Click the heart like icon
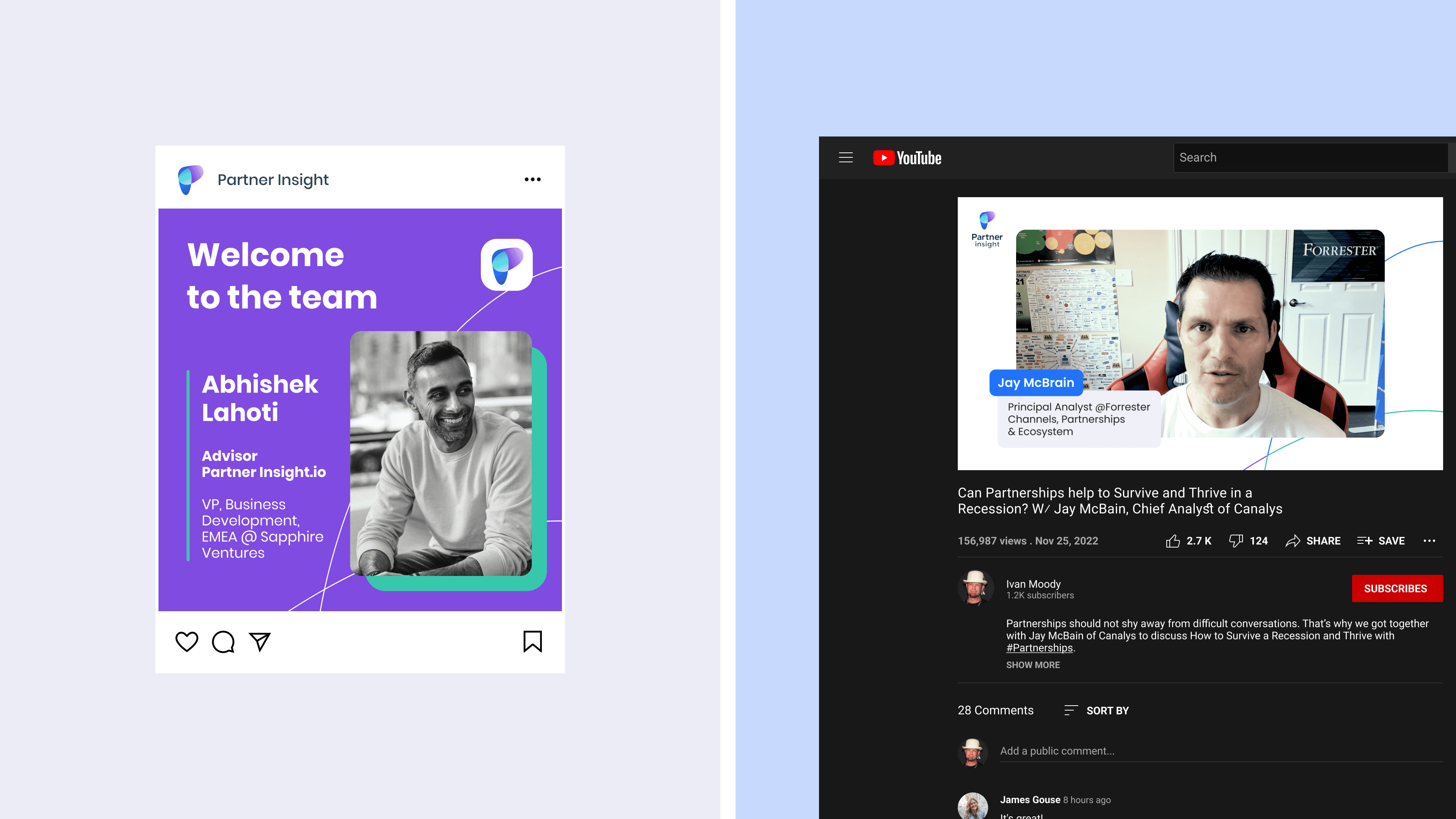Viewport: 1456px width, 819px height. (x=187, y=642)
